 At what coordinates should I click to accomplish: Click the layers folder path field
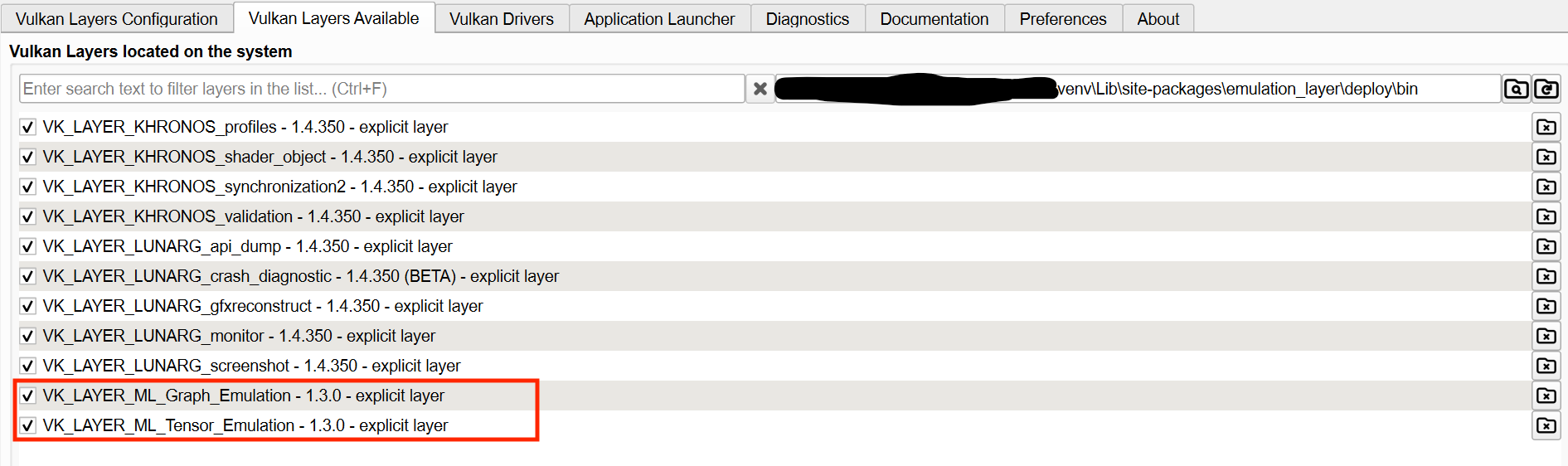[x=1138, y=89]
